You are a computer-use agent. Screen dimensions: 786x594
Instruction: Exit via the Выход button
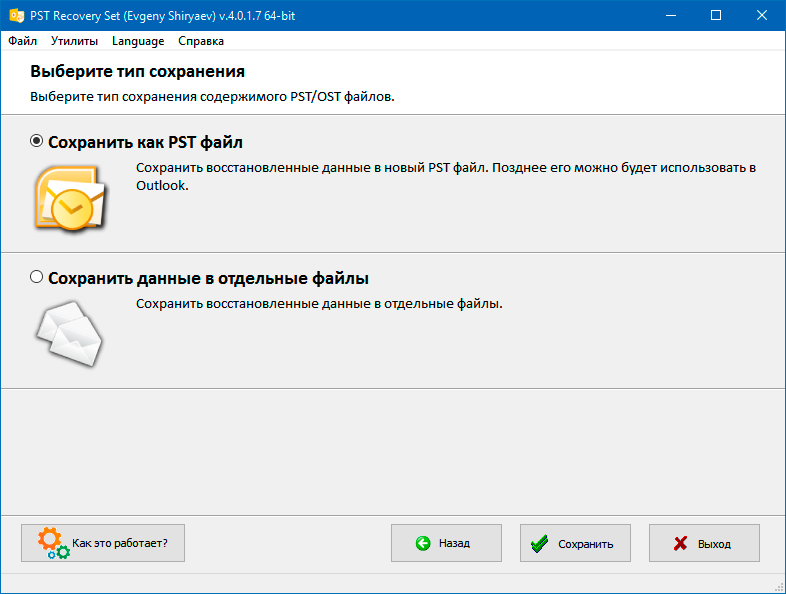[x=704, y=543]
